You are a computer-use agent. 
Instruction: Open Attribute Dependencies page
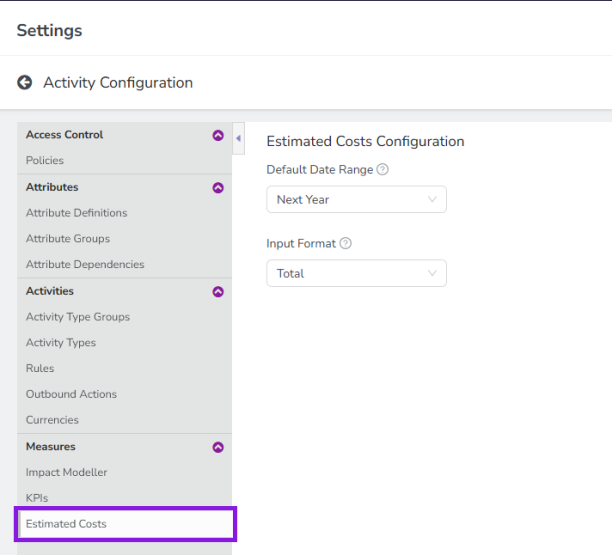pyautogui.click(x=85, y=265)
